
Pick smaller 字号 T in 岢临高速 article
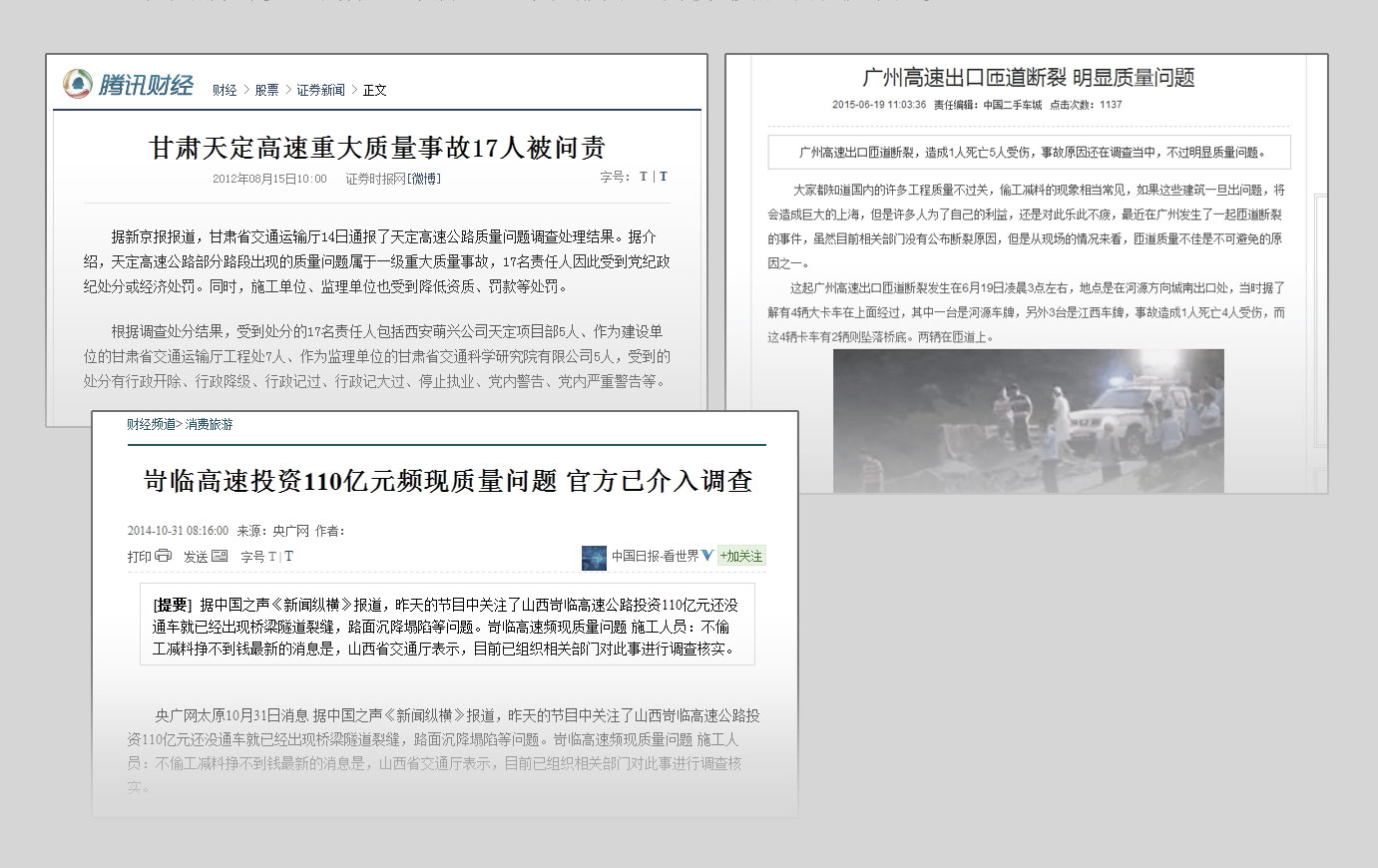point(271,557)
